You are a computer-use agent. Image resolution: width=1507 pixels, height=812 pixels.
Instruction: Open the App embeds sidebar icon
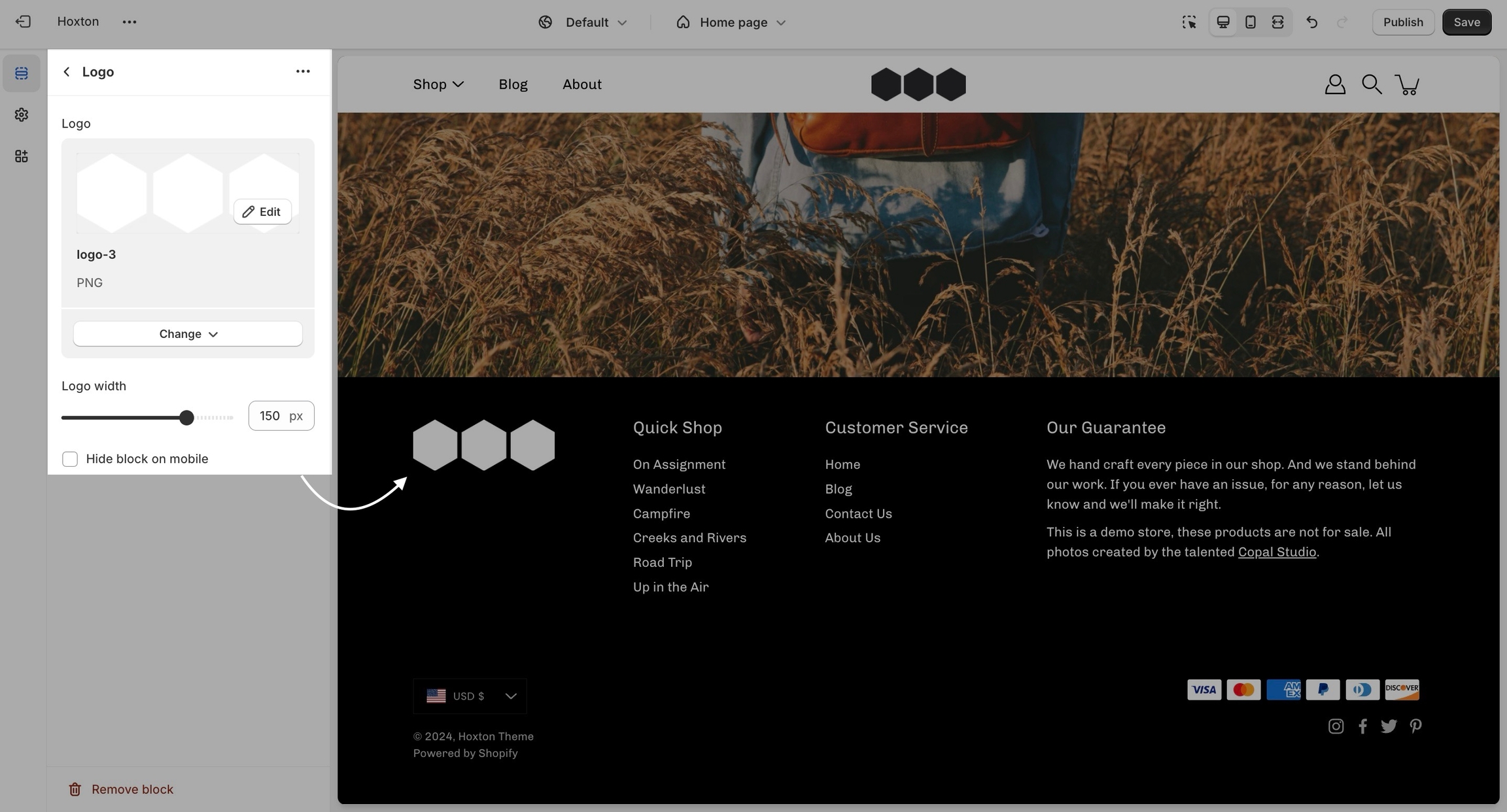click(x=22, y=156)
